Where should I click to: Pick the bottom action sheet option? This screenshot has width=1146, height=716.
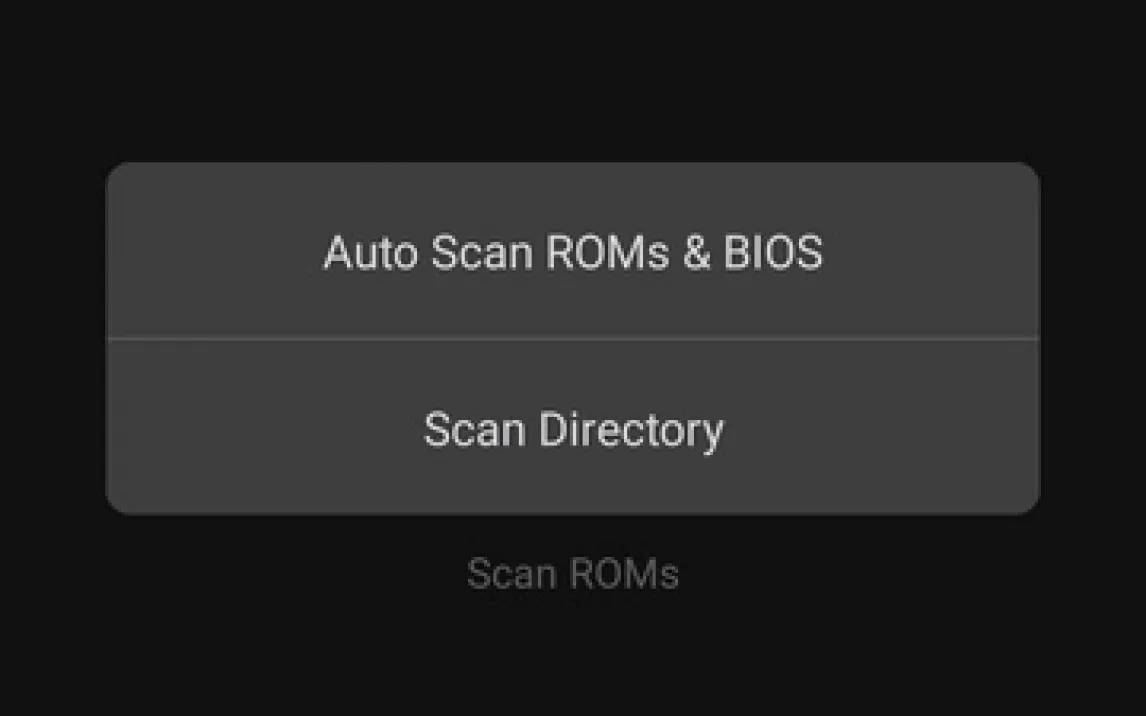[x=573, y=429]
